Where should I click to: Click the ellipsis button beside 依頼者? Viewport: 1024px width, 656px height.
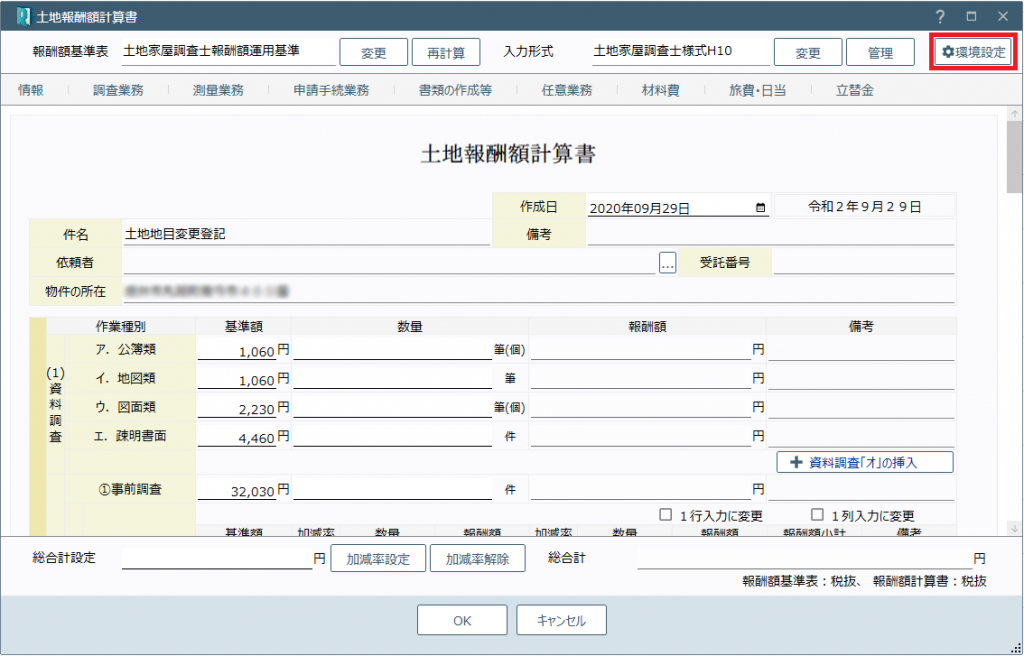point(667,263)
